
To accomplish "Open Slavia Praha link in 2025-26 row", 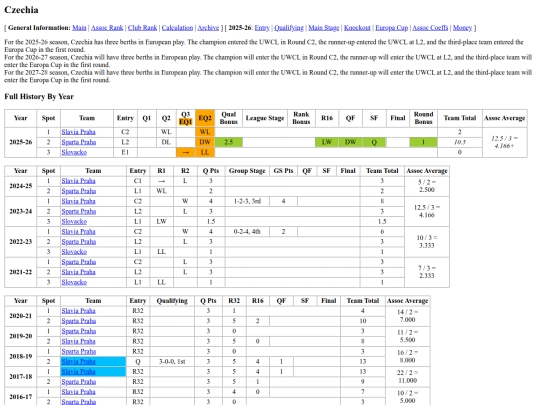I will tap(79, 132).
